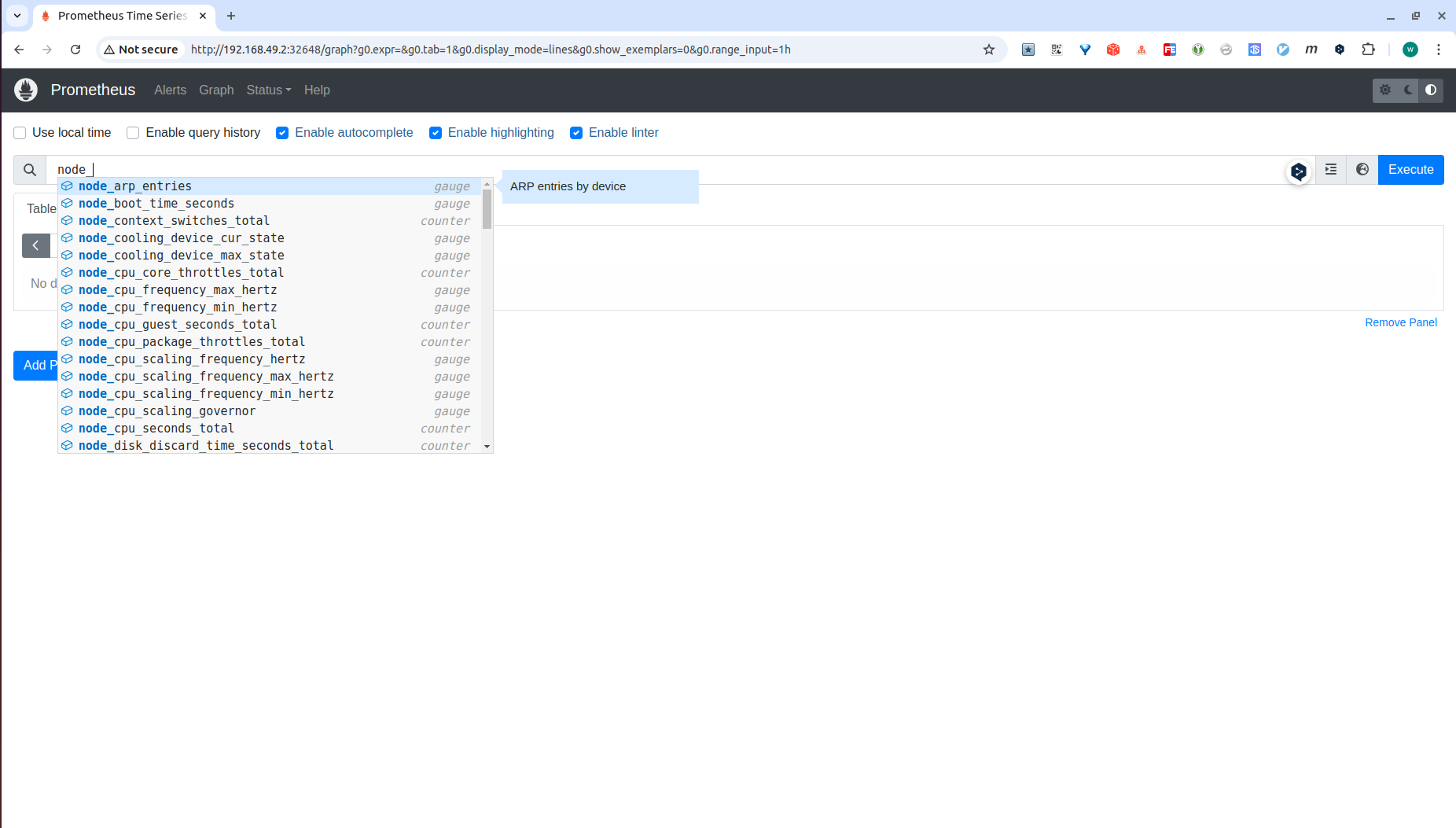The width and height of the screenshot is (1456, 828).
Task: Click the QR code extension icon
Action: click(1057, 50)
